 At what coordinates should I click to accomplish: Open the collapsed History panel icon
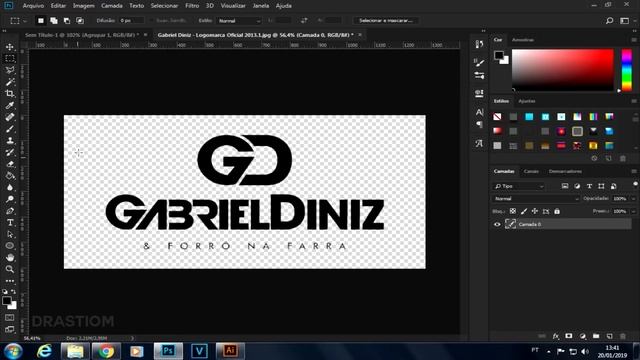coord(479,44)
